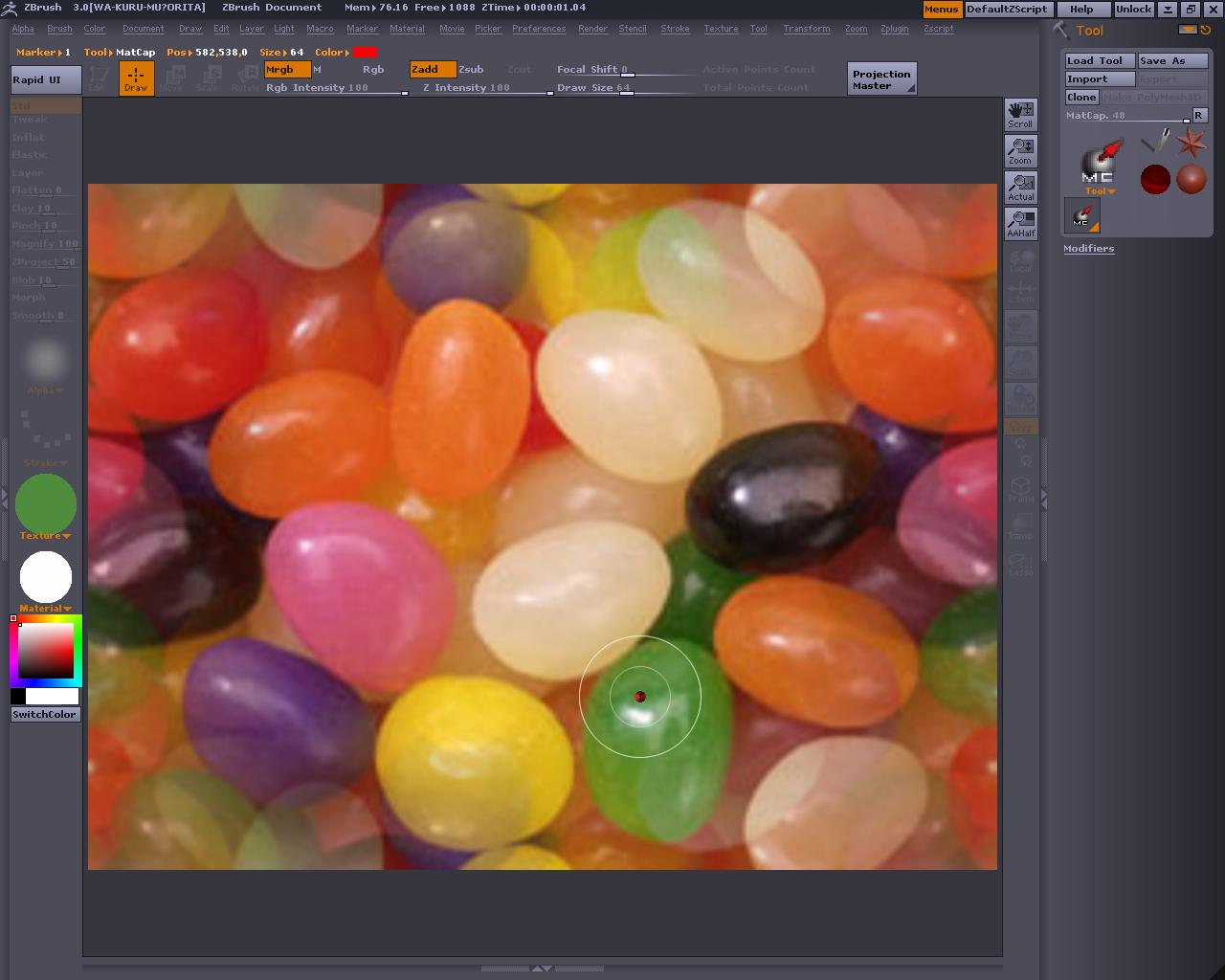Pick the red star tool thumbnail
The image size is (1225, 980).
click(x=1192, y=144)
